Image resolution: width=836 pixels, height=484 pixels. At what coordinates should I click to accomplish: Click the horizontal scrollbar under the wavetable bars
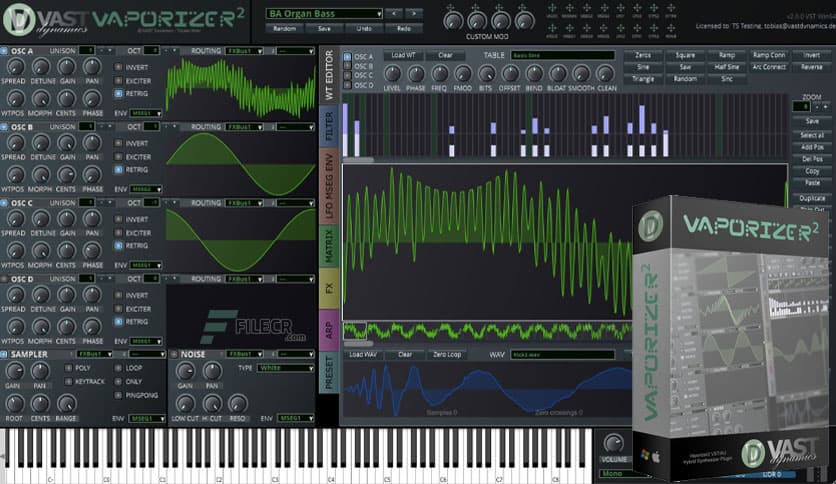point(358,159)
